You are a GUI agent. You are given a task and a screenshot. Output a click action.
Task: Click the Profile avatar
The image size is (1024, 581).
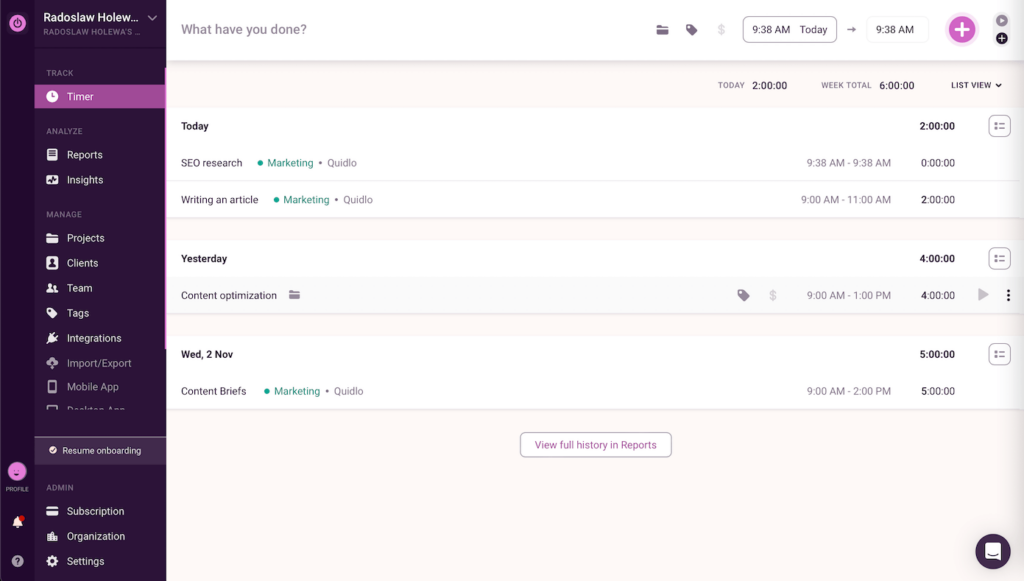[17, 471]
